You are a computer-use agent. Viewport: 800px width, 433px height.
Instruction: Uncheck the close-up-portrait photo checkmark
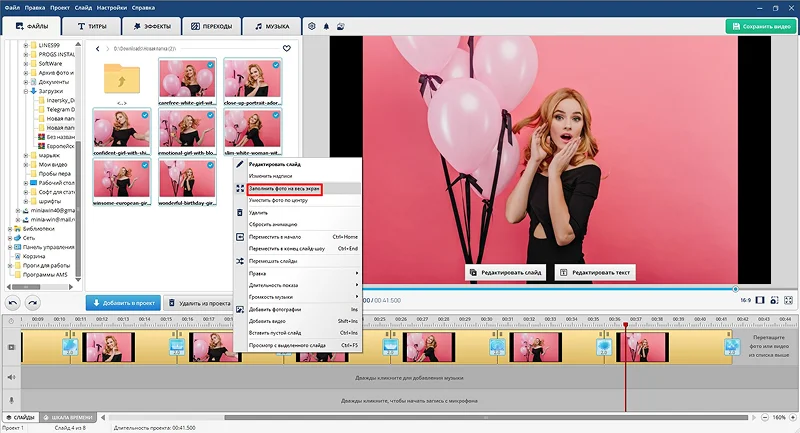tap(276, 65)
